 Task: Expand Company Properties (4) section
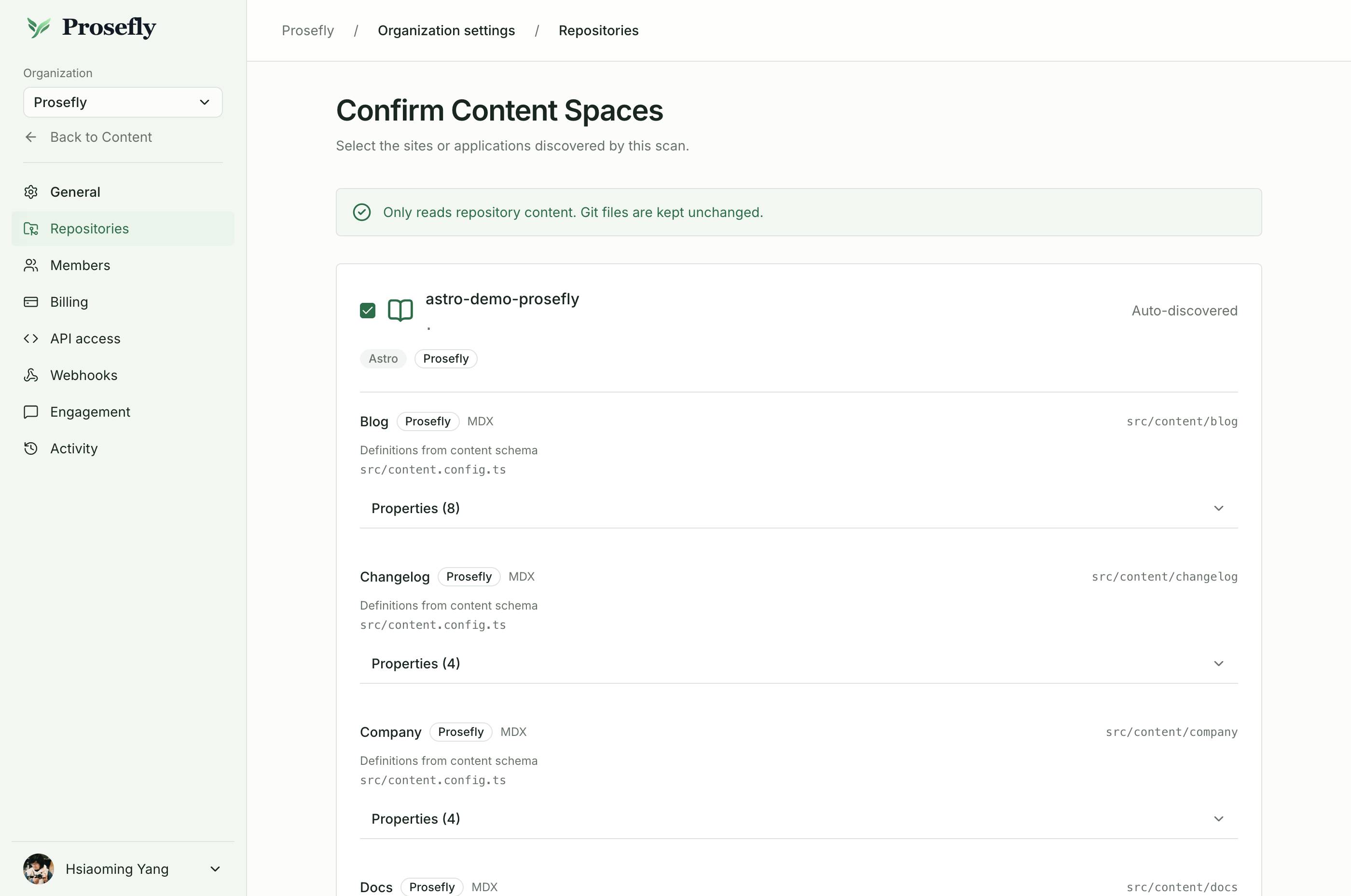click(799, 819)
